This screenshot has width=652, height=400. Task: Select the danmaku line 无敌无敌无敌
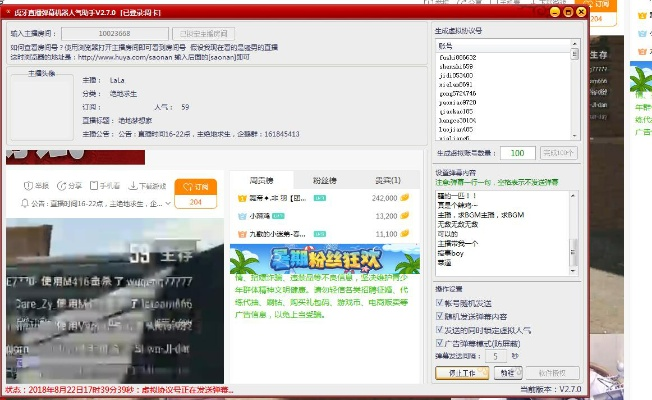coord(458,224)
